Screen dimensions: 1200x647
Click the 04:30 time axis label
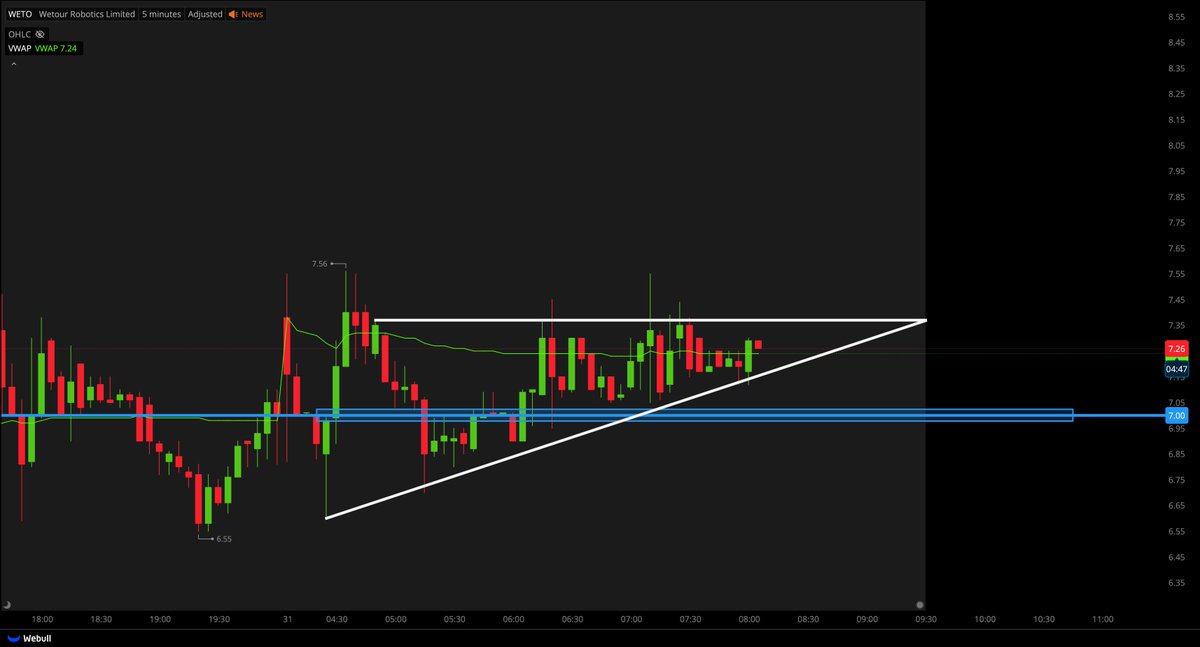coord(336,620)
